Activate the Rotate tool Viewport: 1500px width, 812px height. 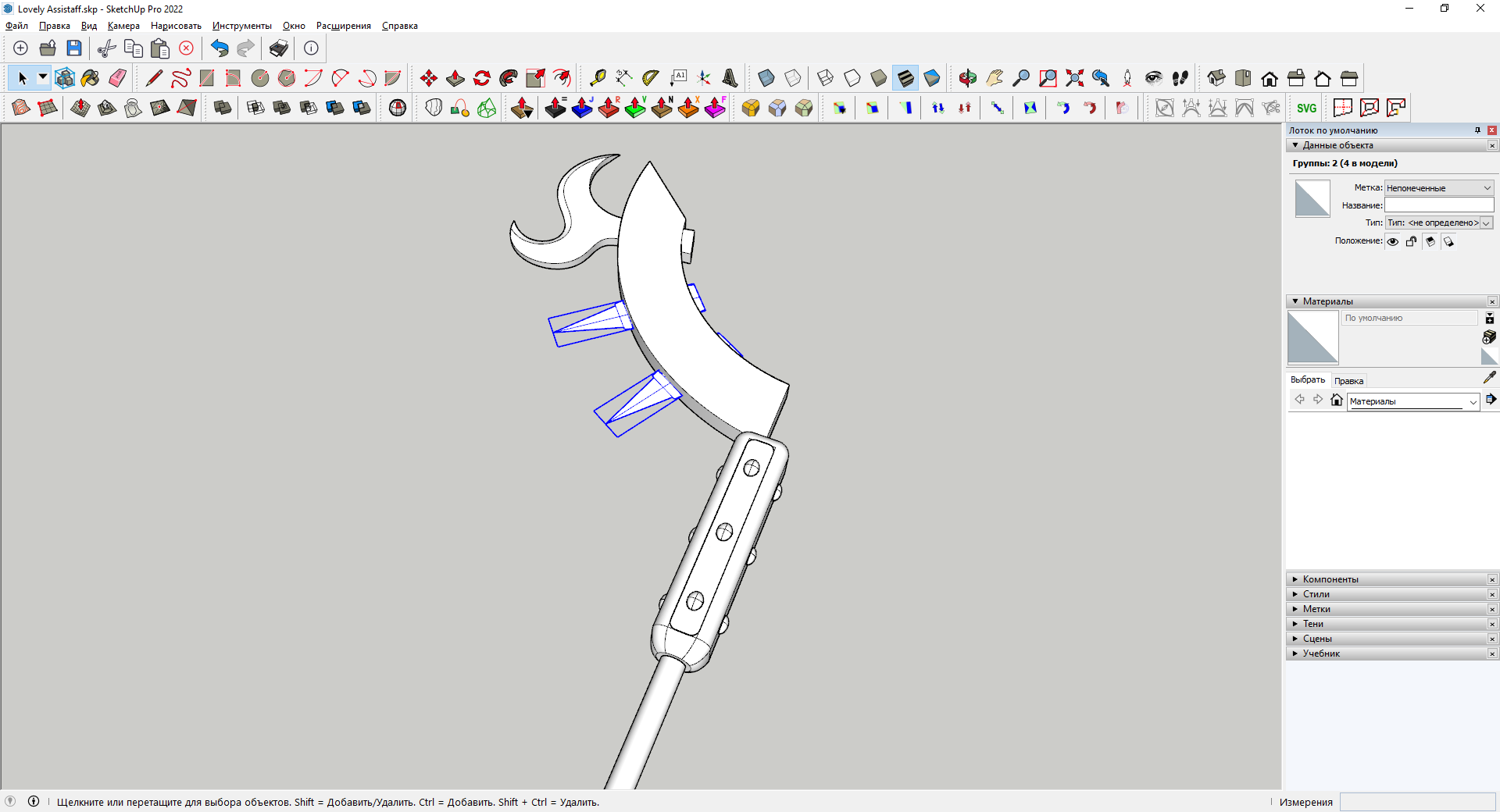pos(482,78)
